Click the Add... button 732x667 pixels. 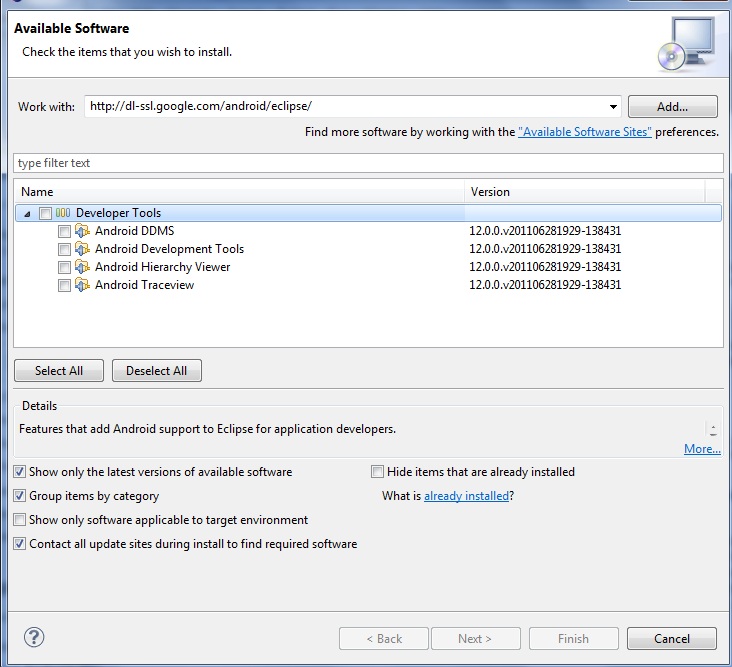(672, 106)
